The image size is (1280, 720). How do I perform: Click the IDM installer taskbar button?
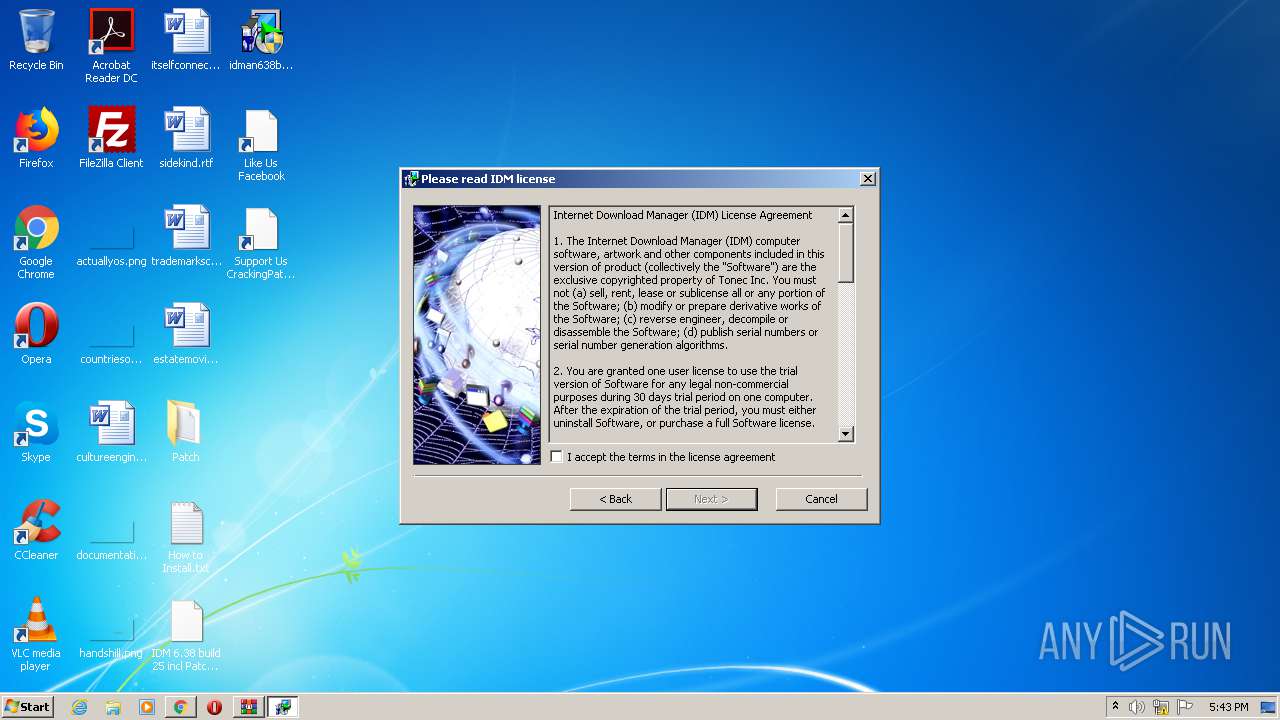click(x=282, y=707)
